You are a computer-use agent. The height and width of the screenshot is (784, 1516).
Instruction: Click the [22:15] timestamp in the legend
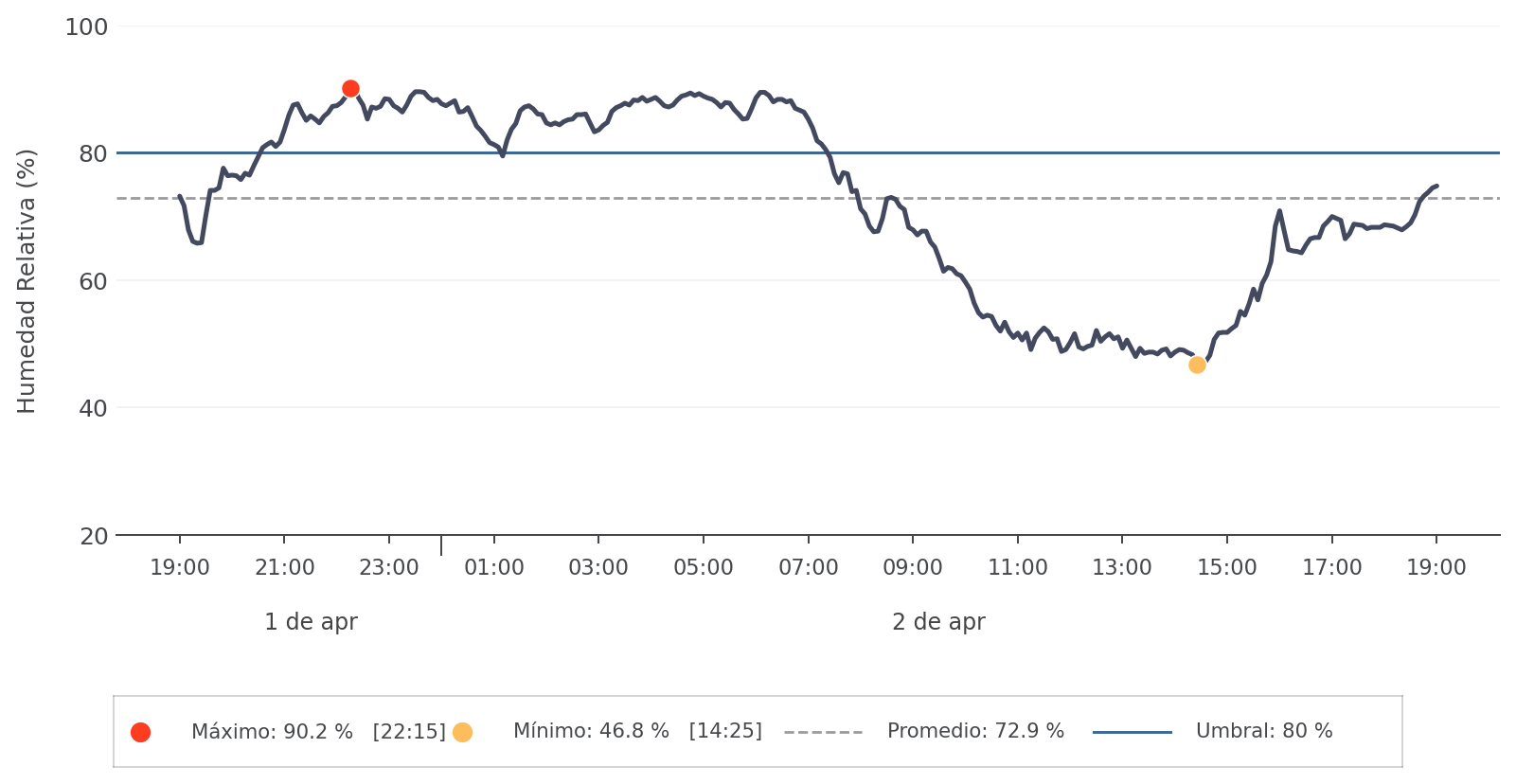click(x=409, y=732)
